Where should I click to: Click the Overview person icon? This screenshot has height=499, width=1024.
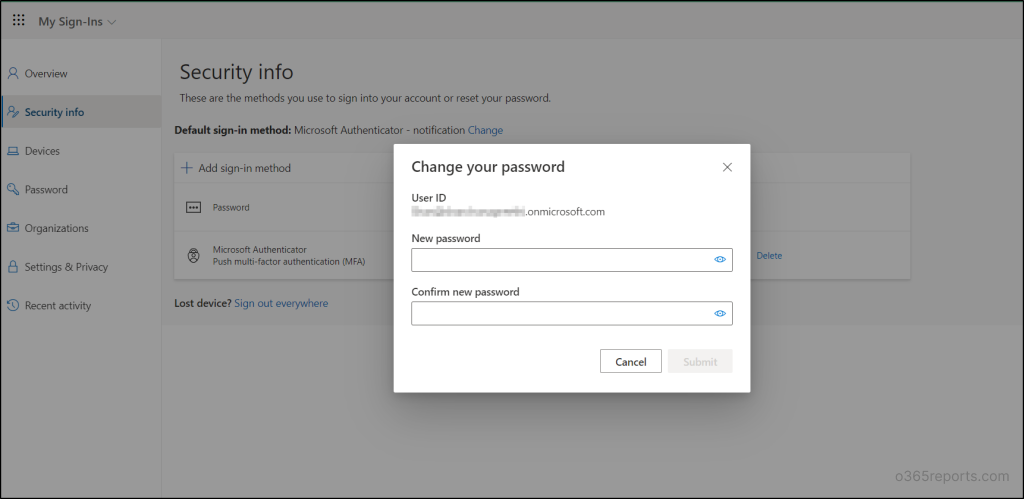12,73
